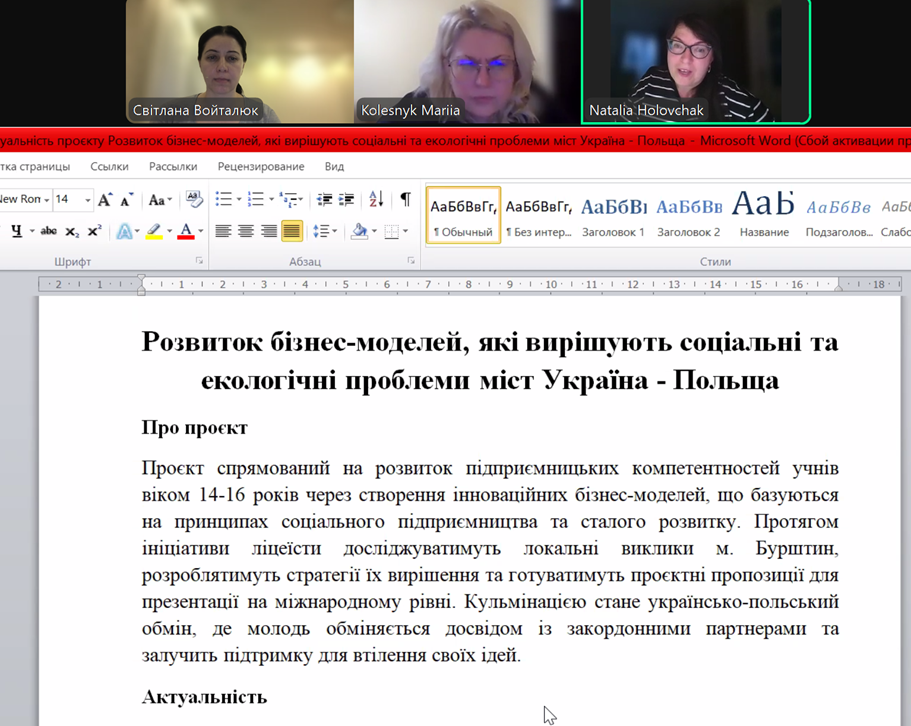
Task: Center-align the paragraph text
Action: click(x=245, y=231)
